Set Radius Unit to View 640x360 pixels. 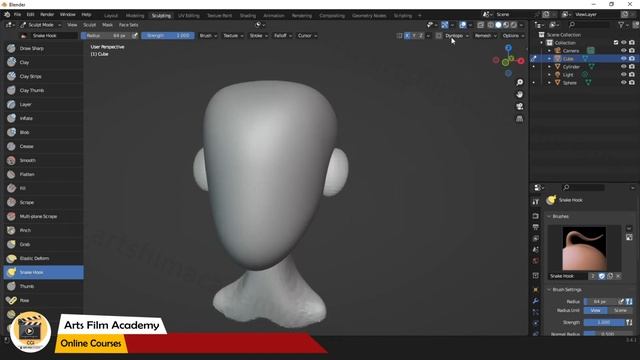596,311
